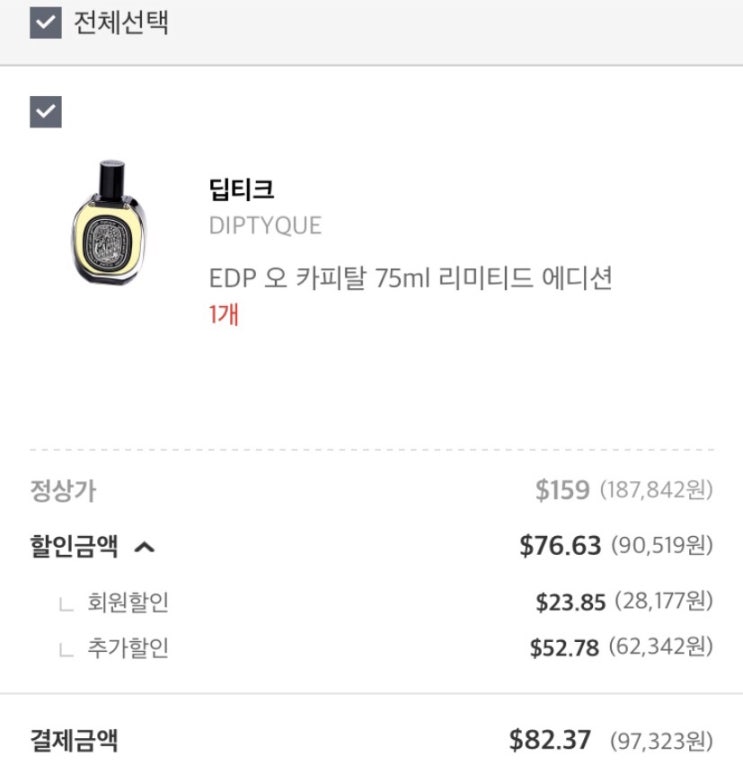Click the $82.37 final payment amount

tap(548, 741)
